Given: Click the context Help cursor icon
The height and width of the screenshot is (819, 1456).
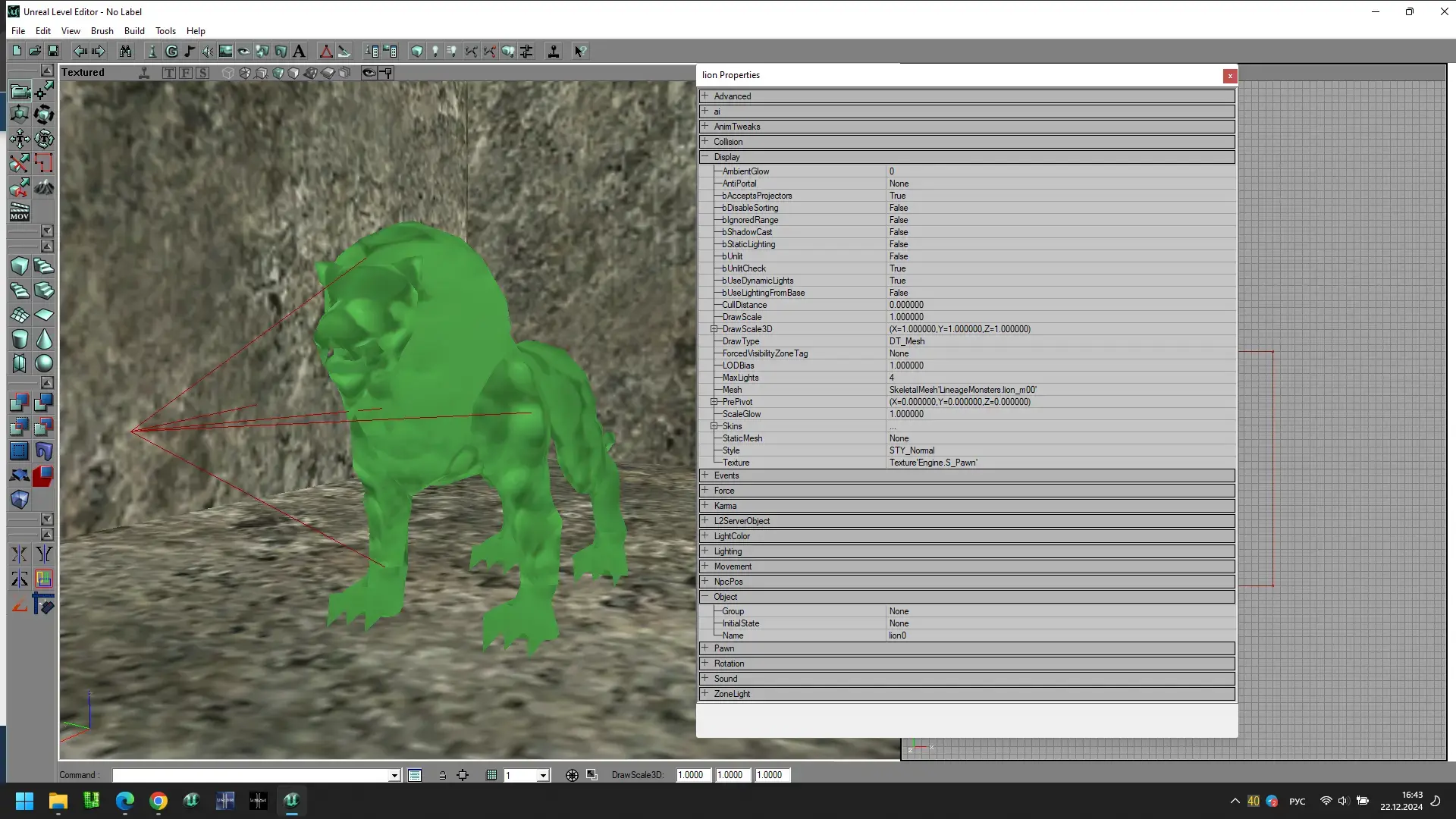Looking at the screenshot, I should tap(580, 51).
